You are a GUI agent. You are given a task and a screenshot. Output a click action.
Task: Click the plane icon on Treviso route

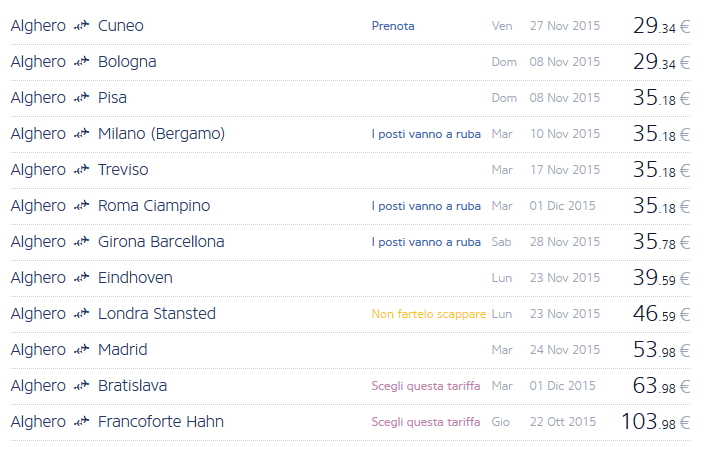(82, 170)
